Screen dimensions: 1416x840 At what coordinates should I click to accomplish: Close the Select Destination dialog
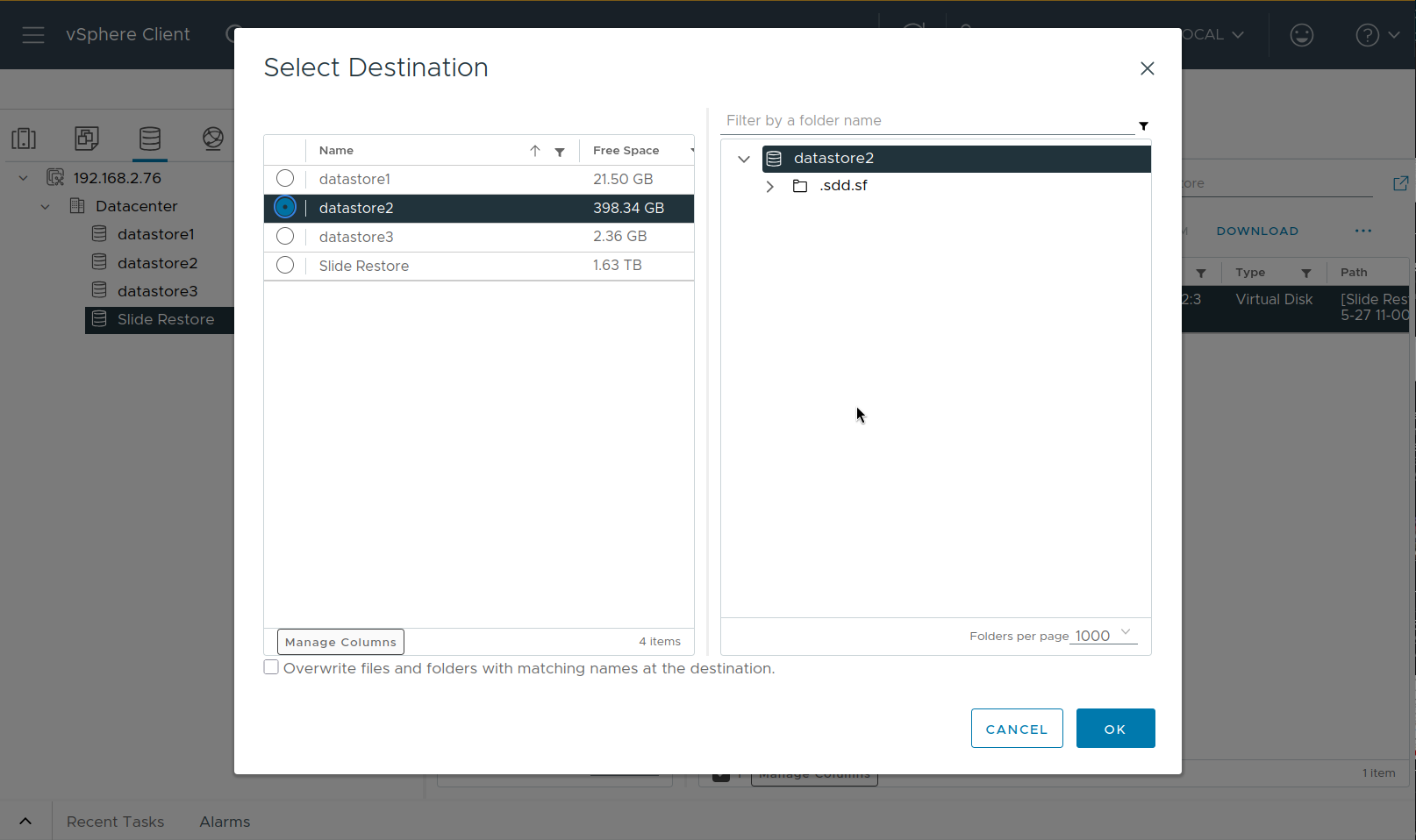pos(1147,68)
